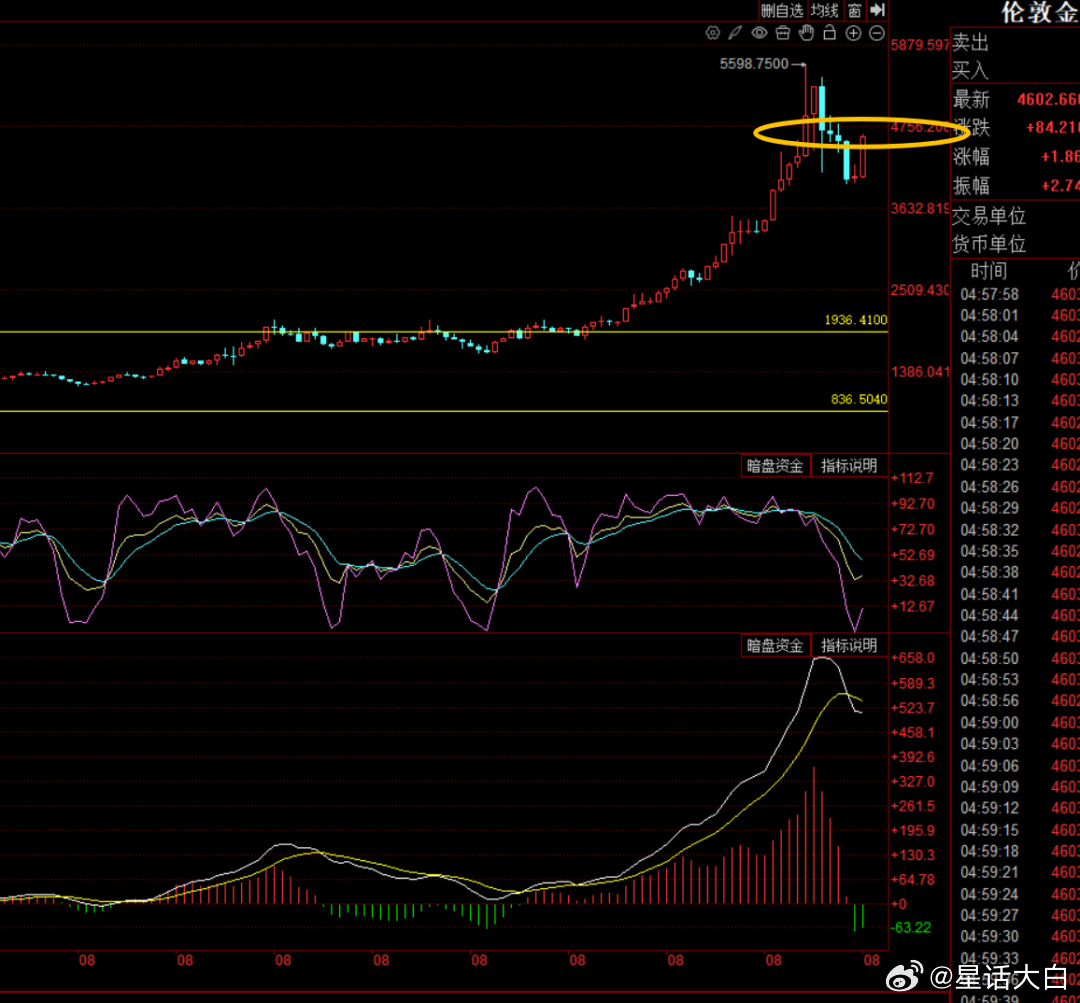Toggle the eye visibility icon
This screenshot has width=1080, height=1003.
click(x=759, y=33)
